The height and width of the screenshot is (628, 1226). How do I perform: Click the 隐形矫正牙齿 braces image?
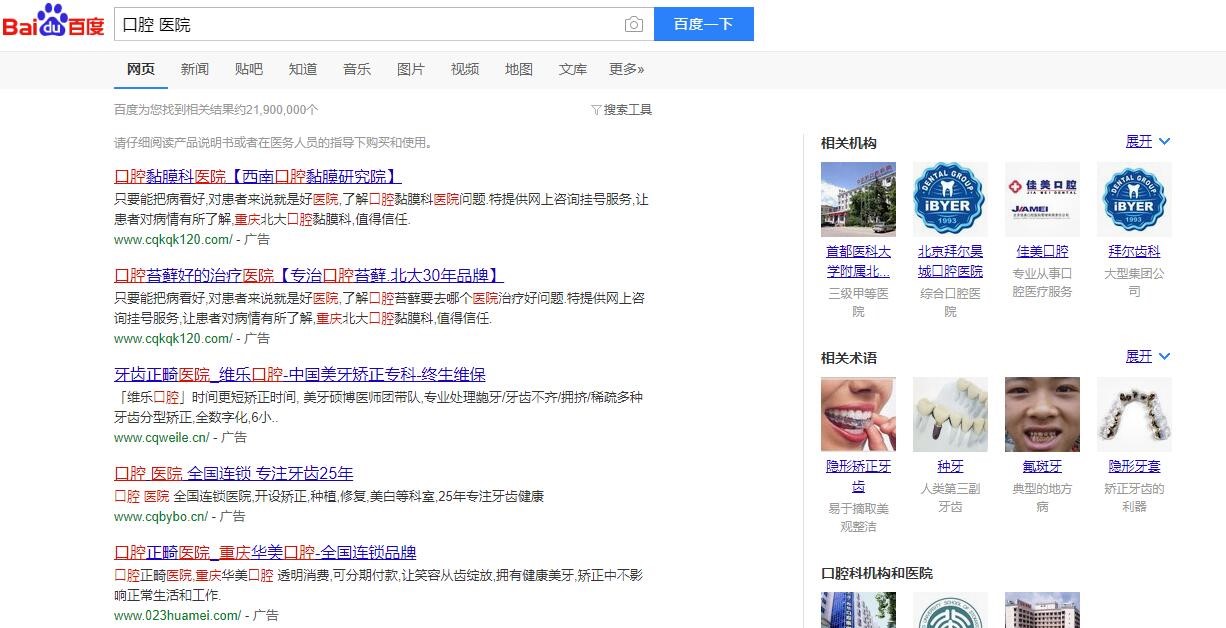tap(857, 414)
